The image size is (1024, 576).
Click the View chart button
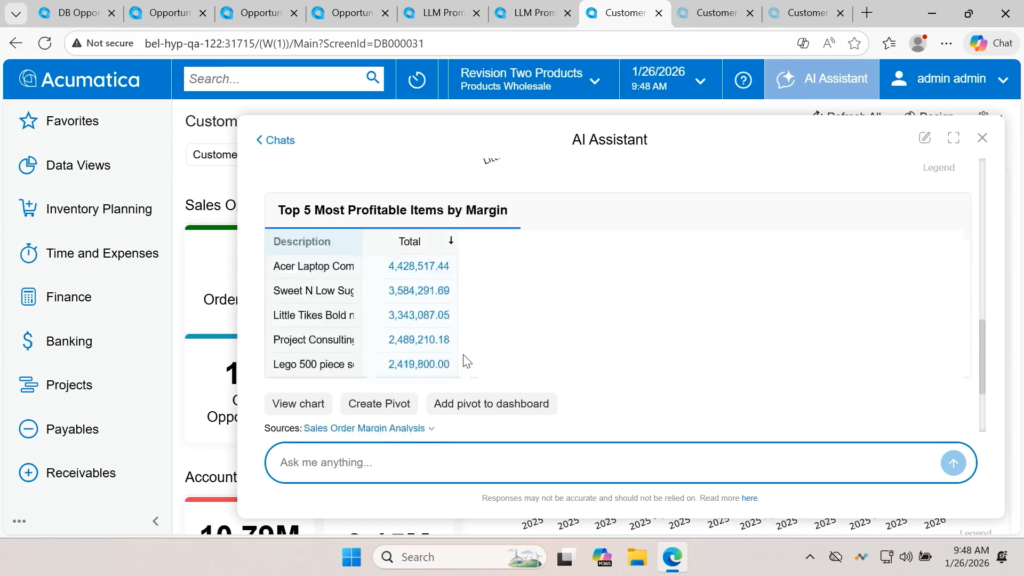(298, 403)
